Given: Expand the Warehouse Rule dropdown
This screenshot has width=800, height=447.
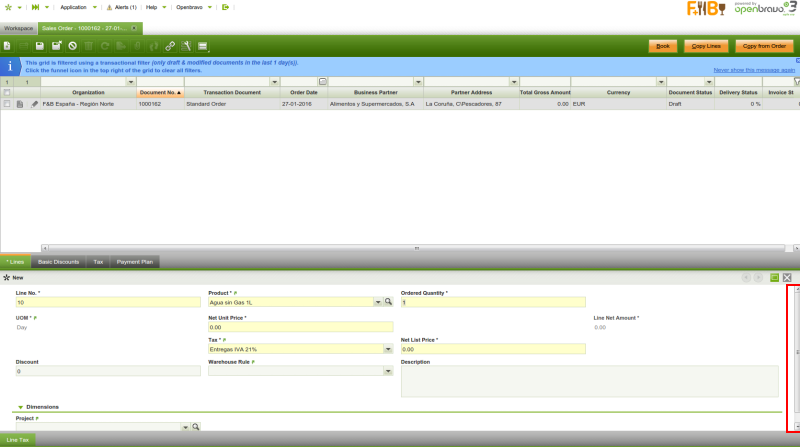Looking at the screenshot, I should 387,371.
